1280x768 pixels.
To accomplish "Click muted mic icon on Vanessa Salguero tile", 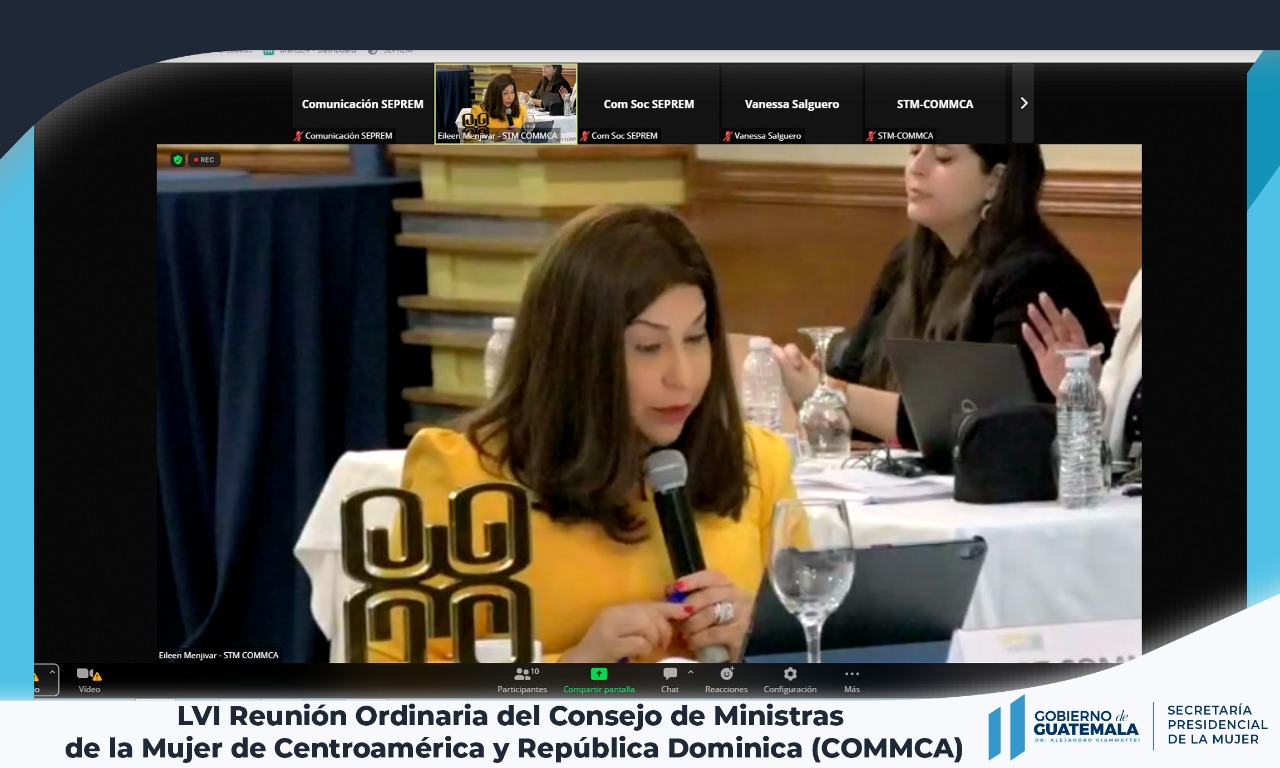I will tap(728, 136).
